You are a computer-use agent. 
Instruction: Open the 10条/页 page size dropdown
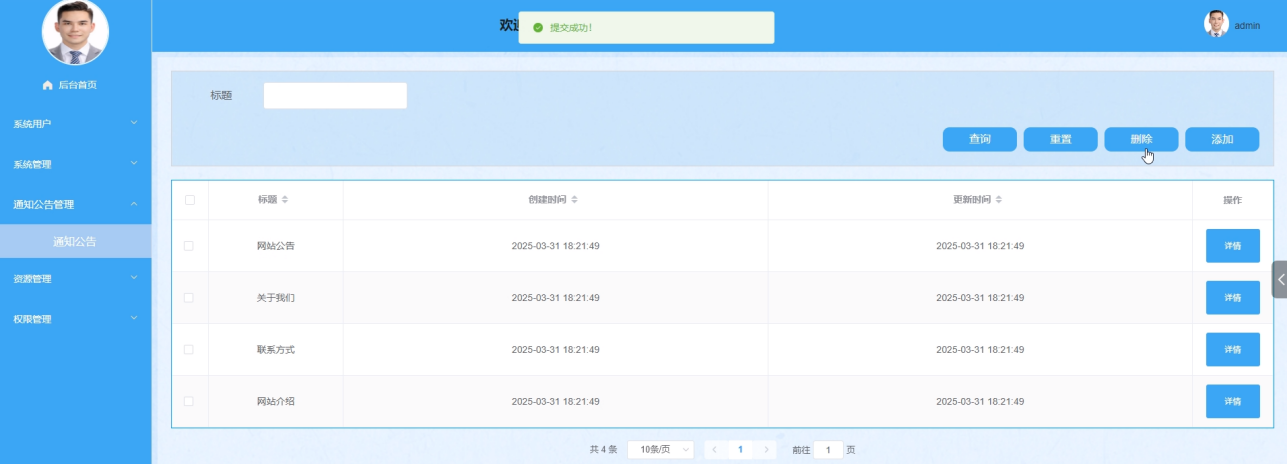coord(661,450)
